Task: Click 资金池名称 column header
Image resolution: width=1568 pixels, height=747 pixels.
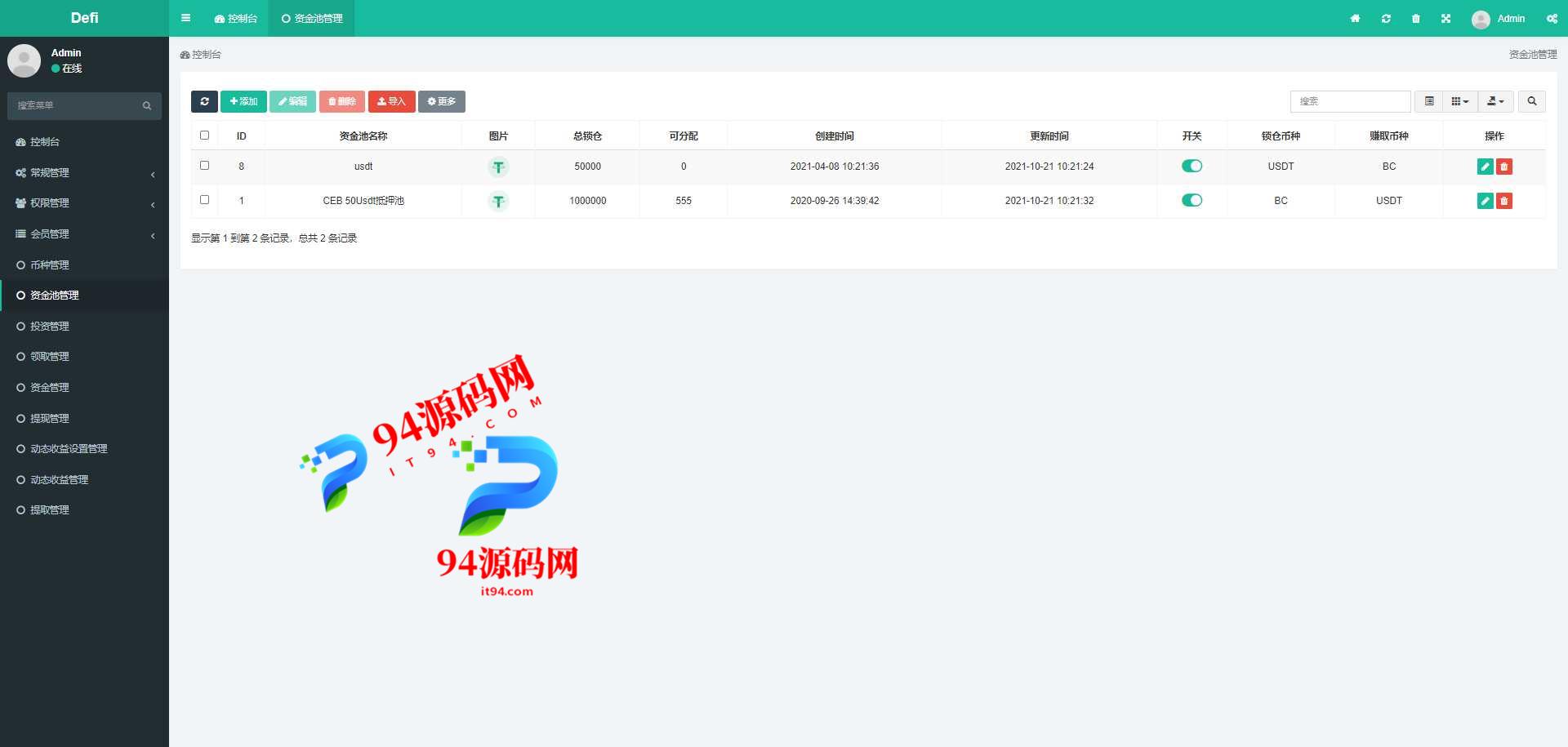Action: pos(363,136)
